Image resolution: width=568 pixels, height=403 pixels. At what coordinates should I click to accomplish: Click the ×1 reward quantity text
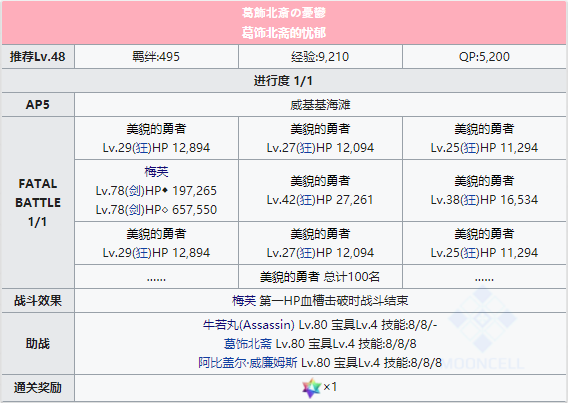pos(330,387)
